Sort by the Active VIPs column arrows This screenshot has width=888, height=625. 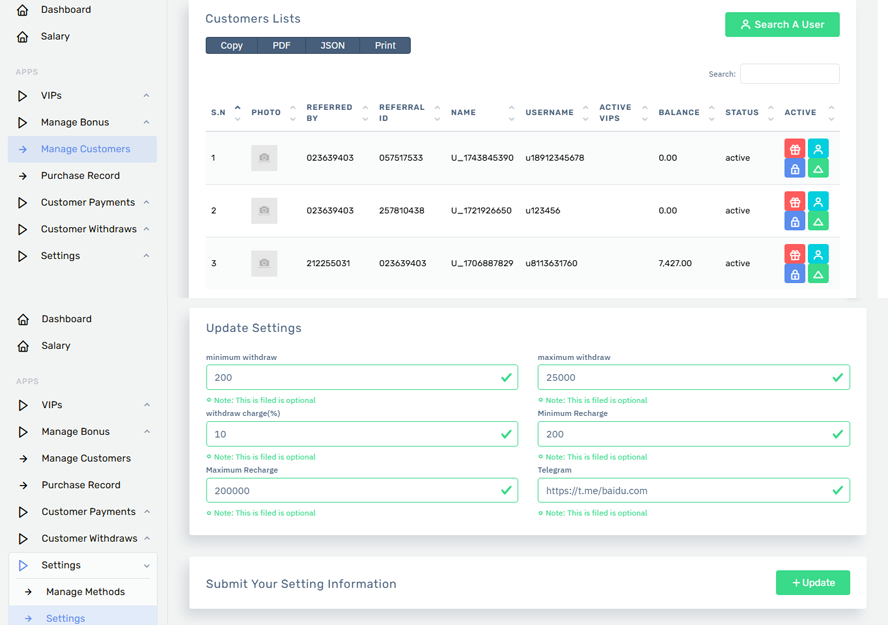pyautogui.click(x=644, y=113)
